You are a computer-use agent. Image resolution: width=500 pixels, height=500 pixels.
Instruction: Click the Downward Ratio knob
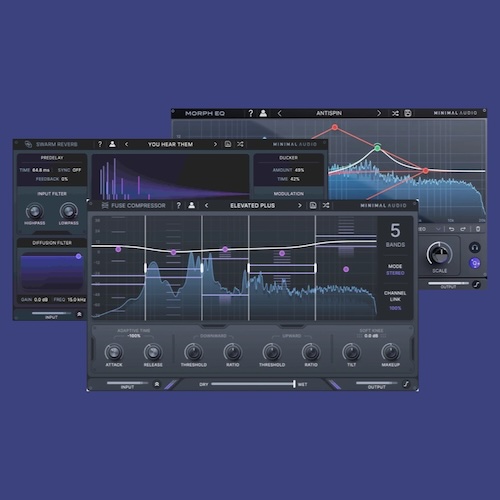233,352
